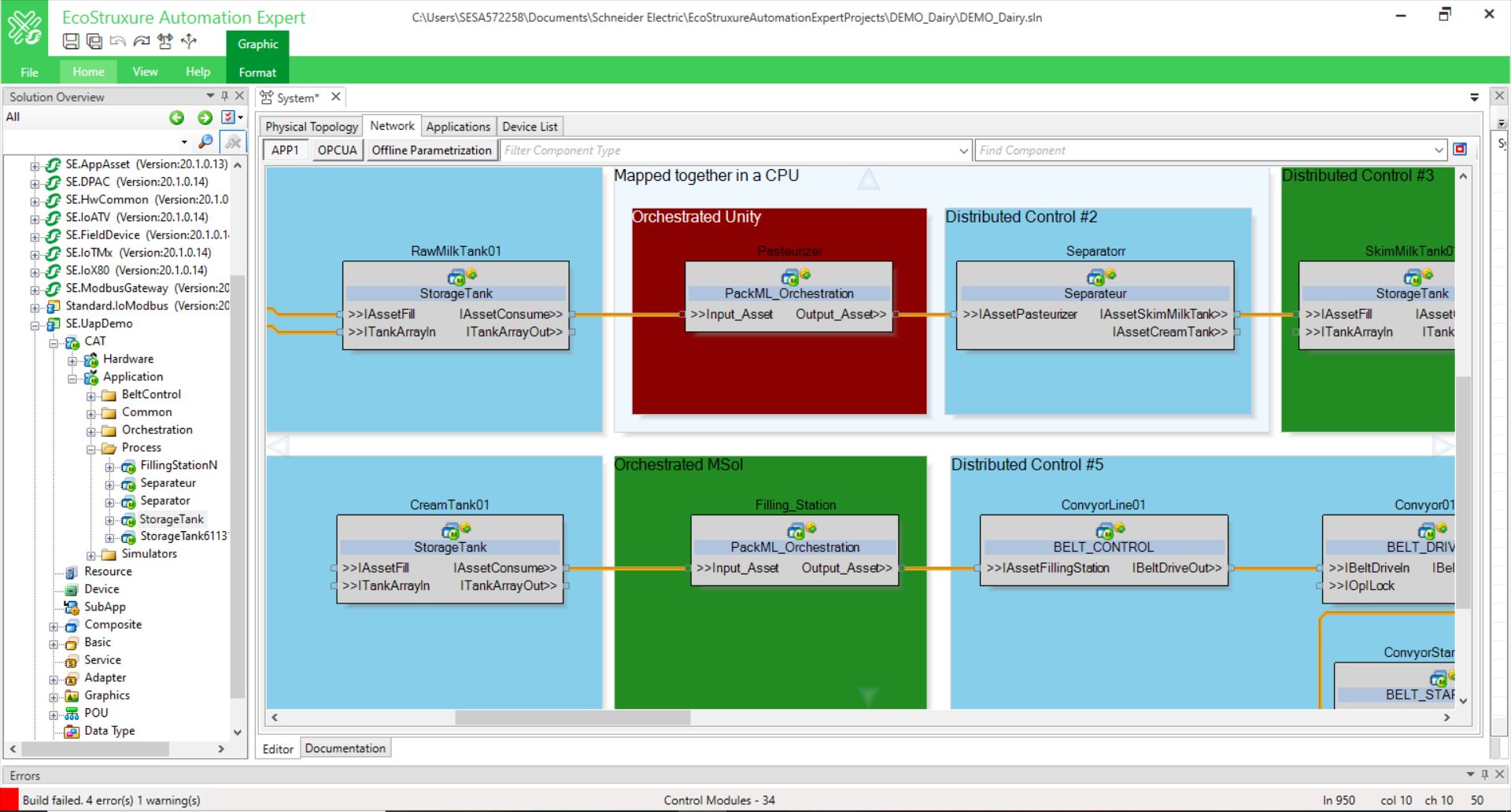The height and width of the screenshot is (812, 1511).
Task: Click the green forward navigation arrow
Action: coord(204,117)
